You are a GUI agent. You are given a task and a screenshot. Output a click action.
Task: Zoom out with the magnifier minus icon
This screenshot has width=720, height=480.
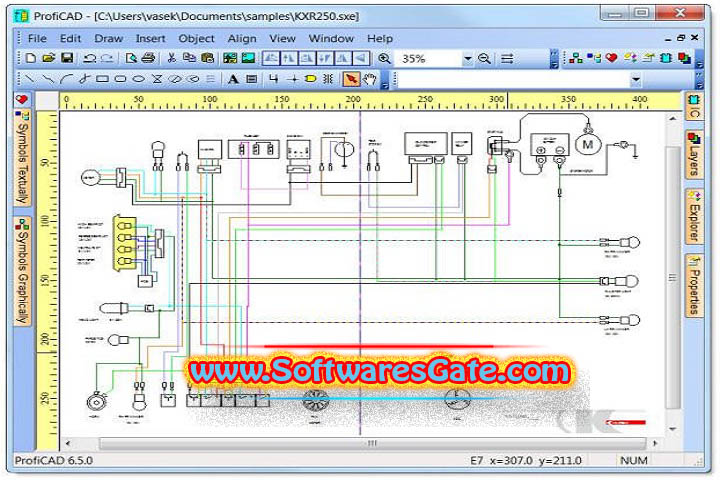coord(484,58)
